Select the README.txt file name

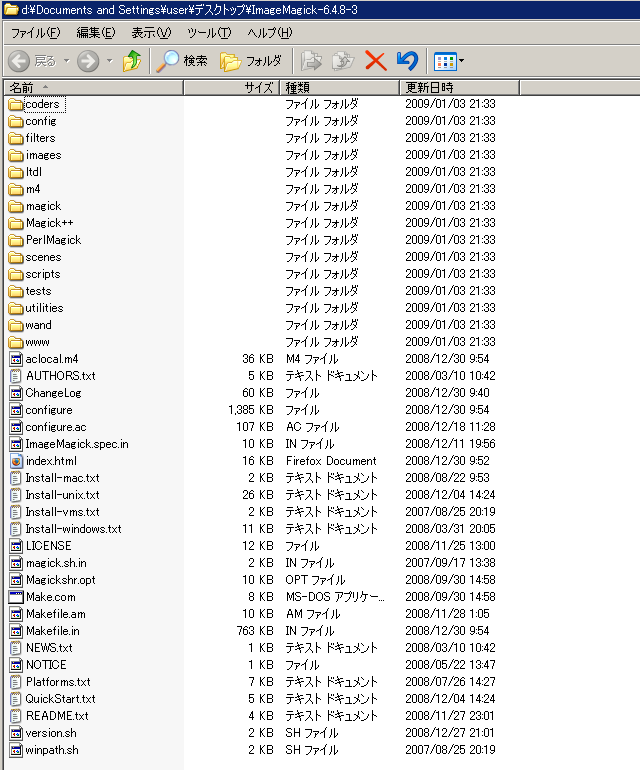click(57, 716)
